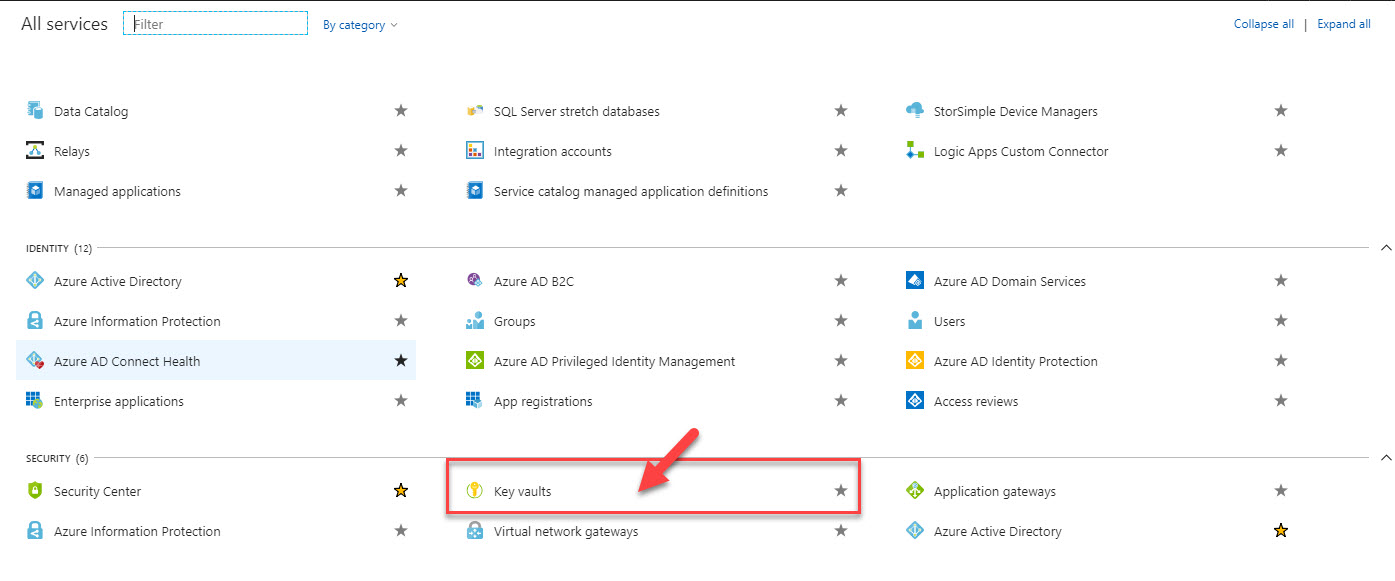Toggle the favorite star for Integration accounts
This screenshot has height=581, width=1395.
tap(841, 151)
